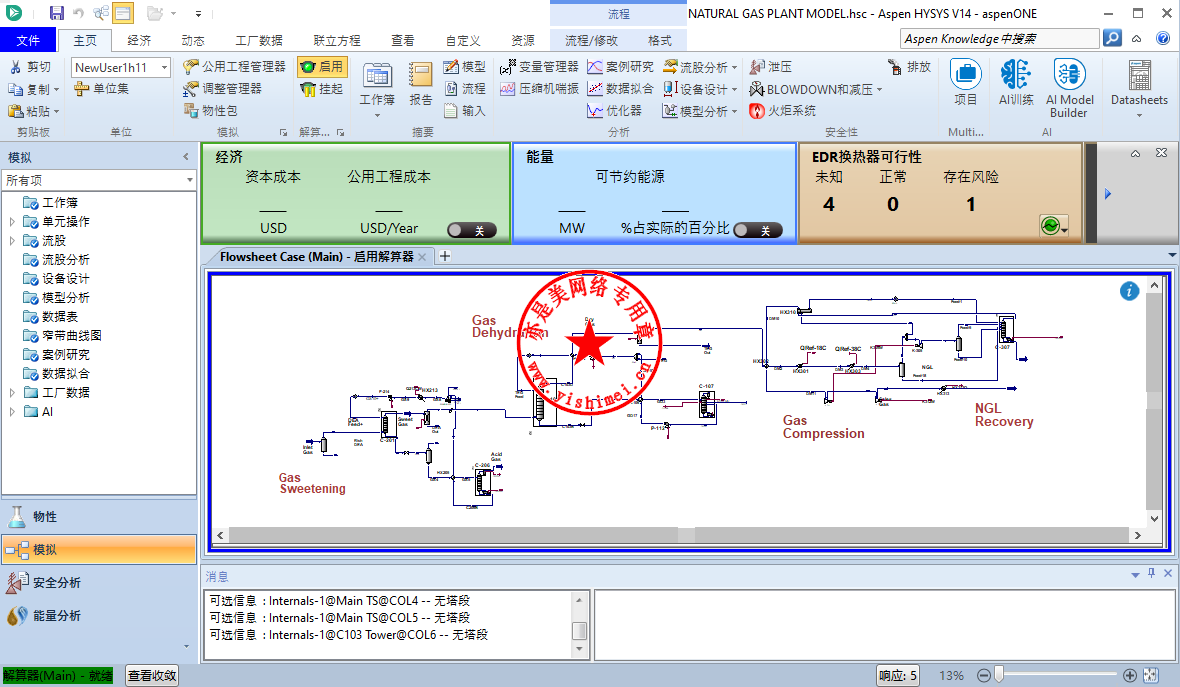Click the blue info icon on flowsheet

(1129, 291)
